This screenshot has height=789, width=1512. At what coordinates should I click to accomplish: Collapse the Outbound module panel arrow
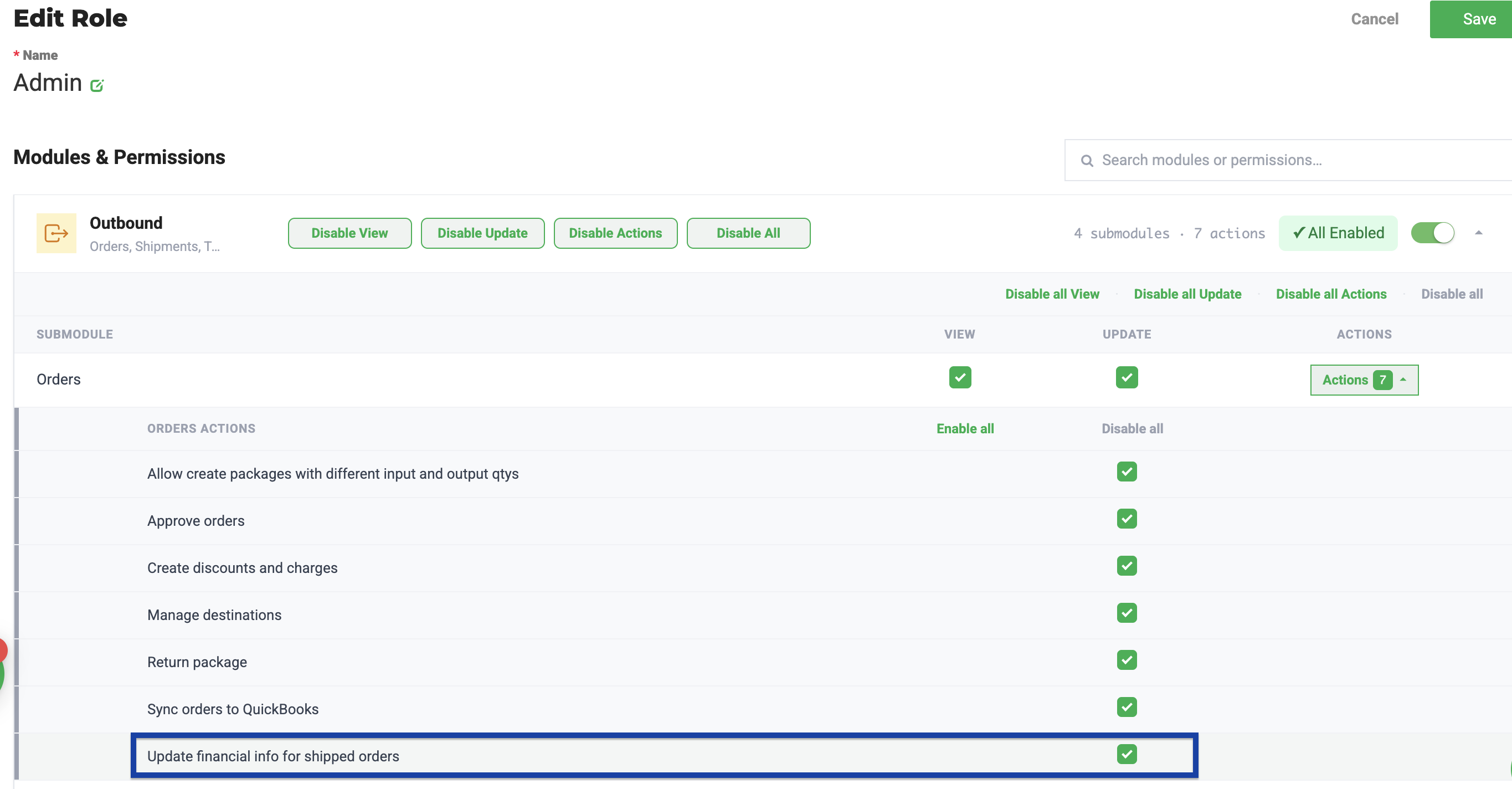[x=1479, y=233]
